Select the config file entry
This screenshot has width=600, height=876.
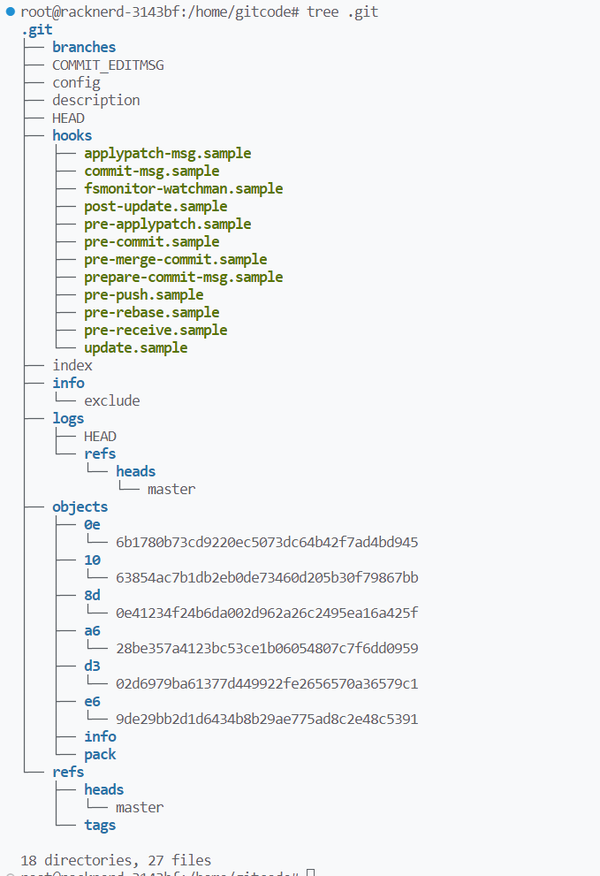[x=76, y=83]
